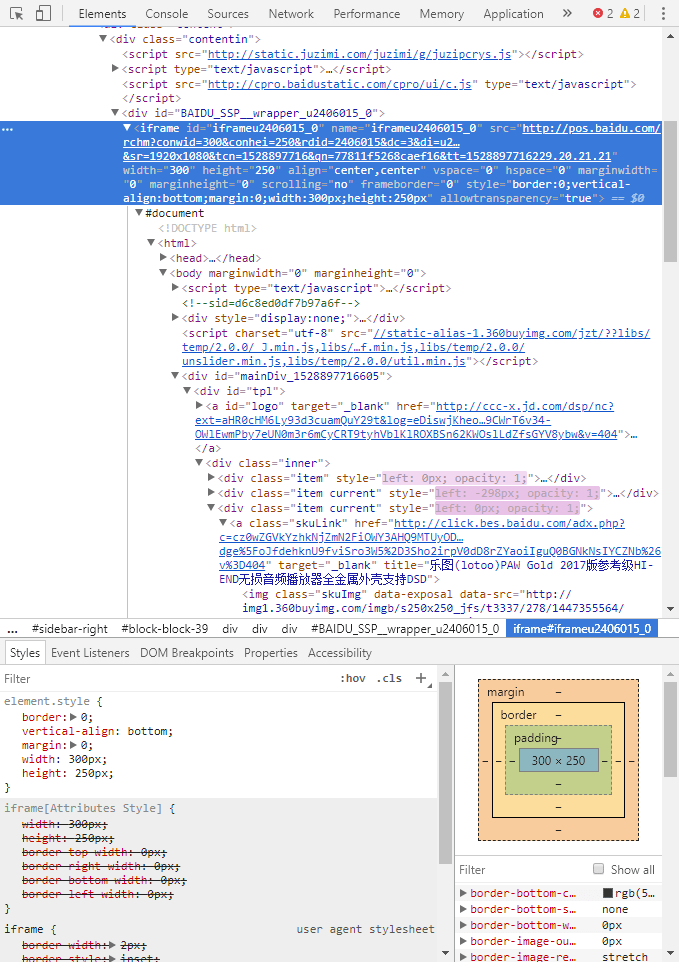This screenshot has width=679, height=962.
Task: Click the yellow warning count icon
Action: tap(625, 14)
